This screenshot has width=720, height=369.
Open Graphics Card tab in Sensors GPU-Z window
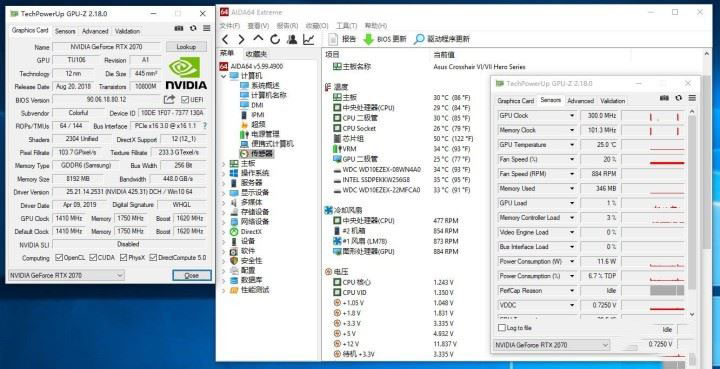(x=515, y=101)
